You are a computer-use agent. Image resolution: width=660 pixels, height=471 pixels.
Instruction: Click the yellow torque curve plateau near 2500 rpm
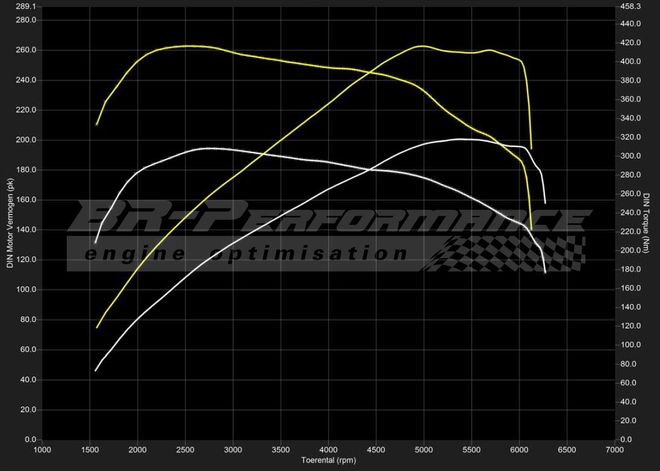pos(187,46)
